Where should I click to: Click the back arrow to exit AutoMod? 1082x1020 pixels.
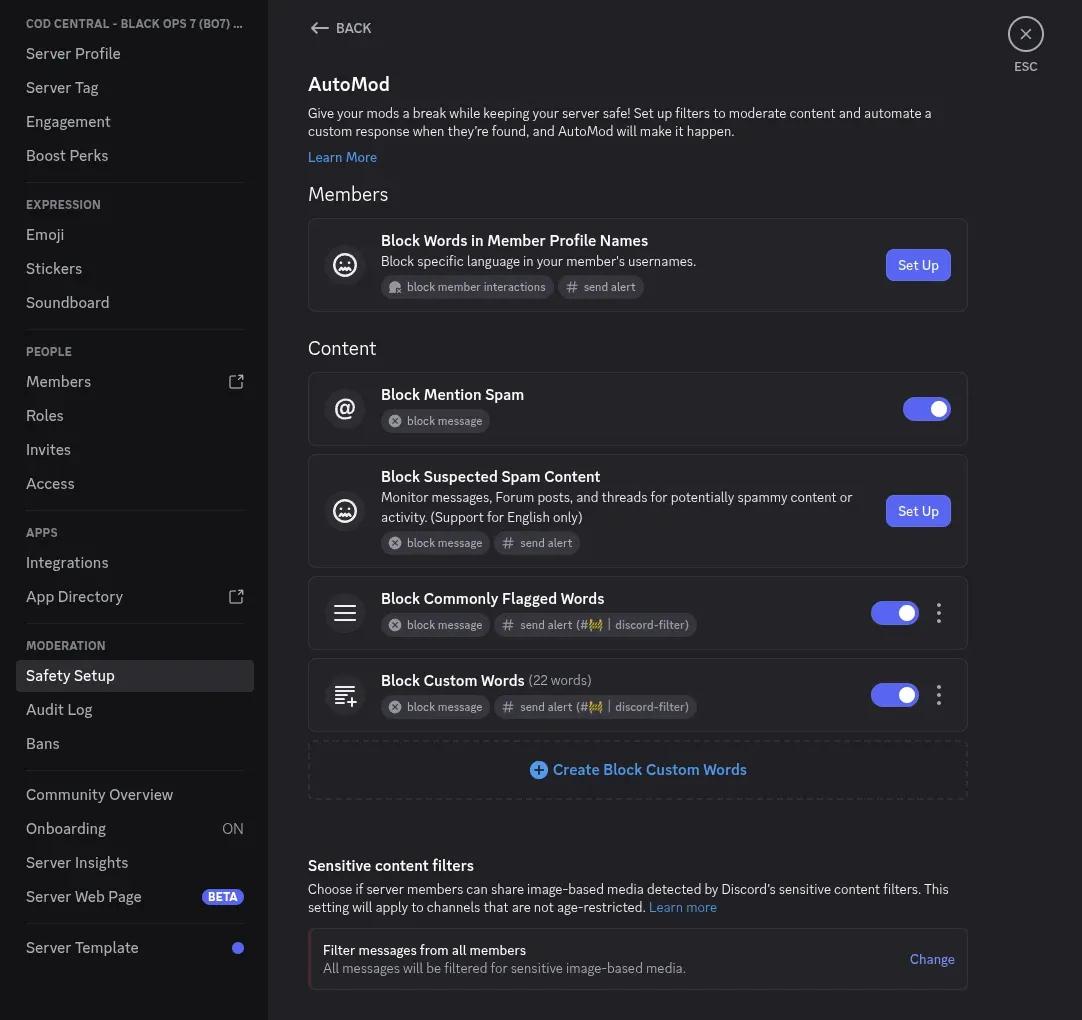pyautogui.click(x=319, y=28)
